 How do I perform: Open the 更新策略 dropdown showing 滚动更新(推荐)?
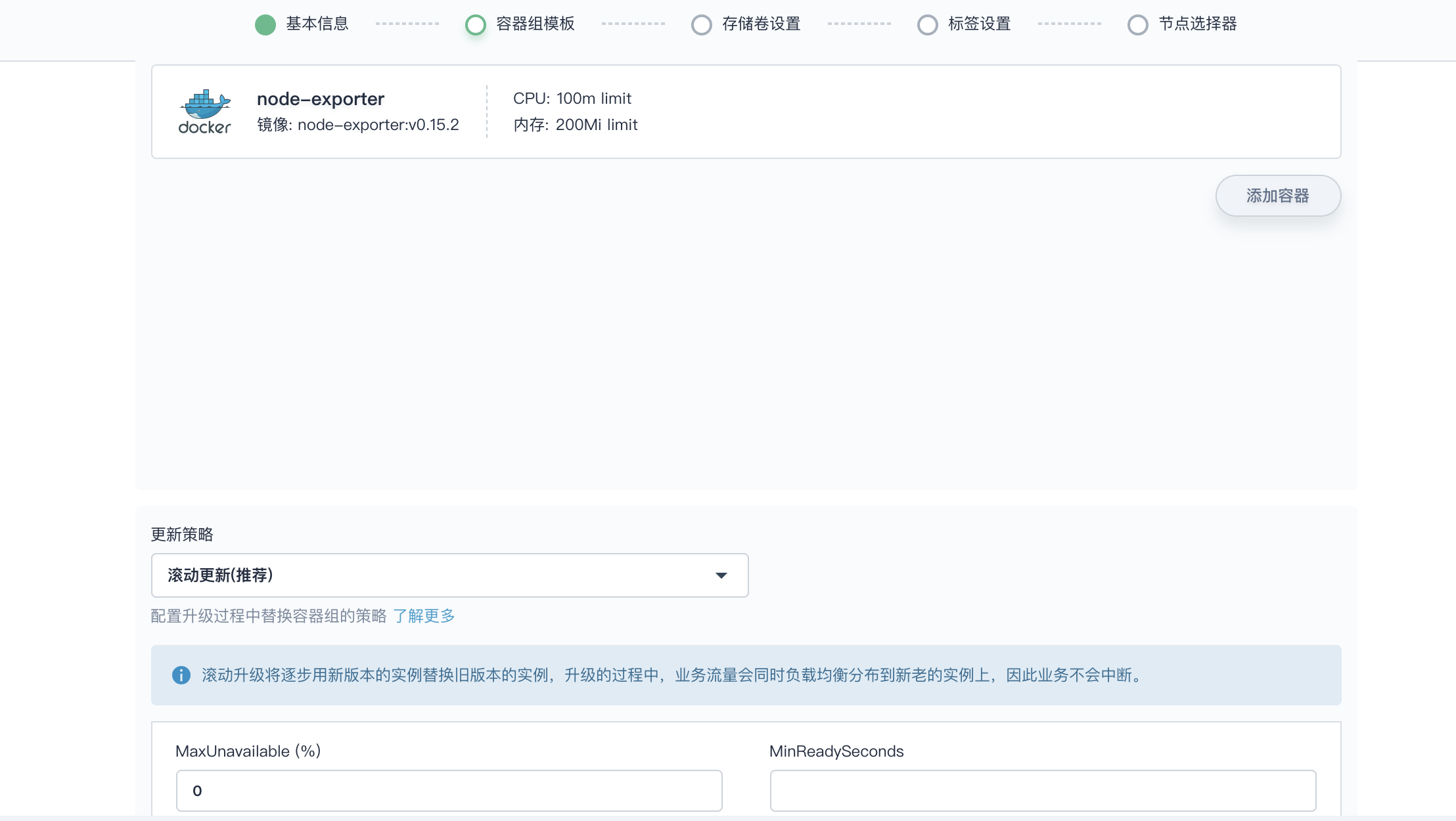point(450,575)
